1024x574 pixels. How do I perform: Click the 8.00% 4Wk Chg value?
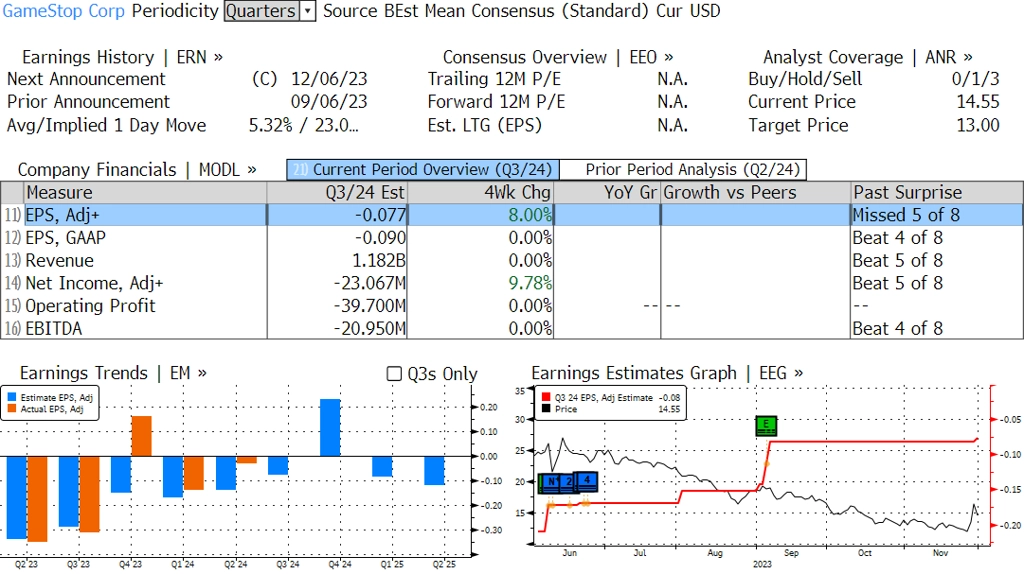(530, 215)
